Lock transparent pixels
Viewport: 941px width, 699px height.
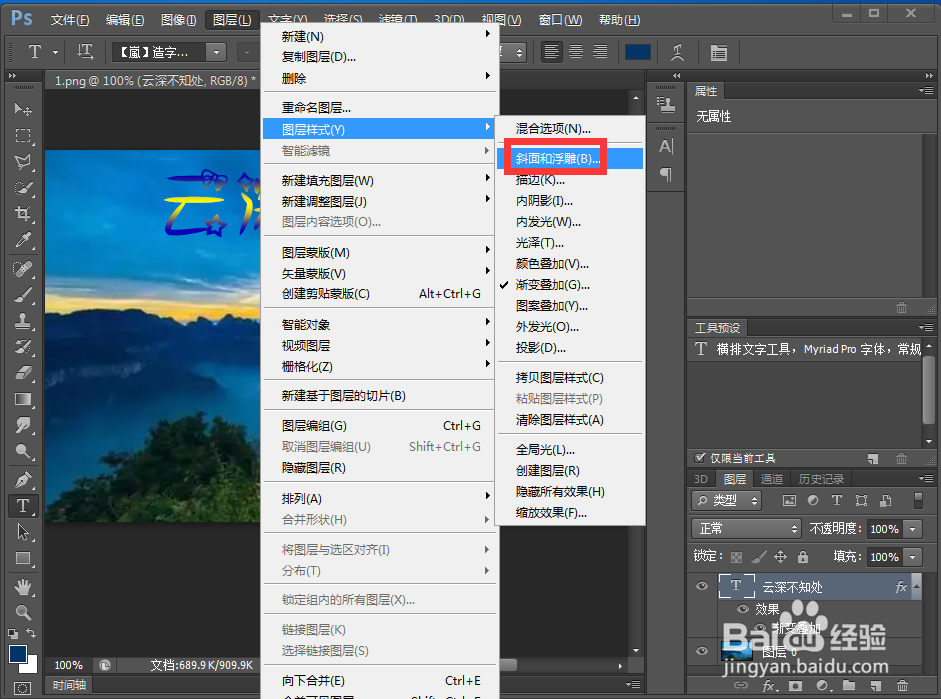pyautogui.click(x=736, y=557)
